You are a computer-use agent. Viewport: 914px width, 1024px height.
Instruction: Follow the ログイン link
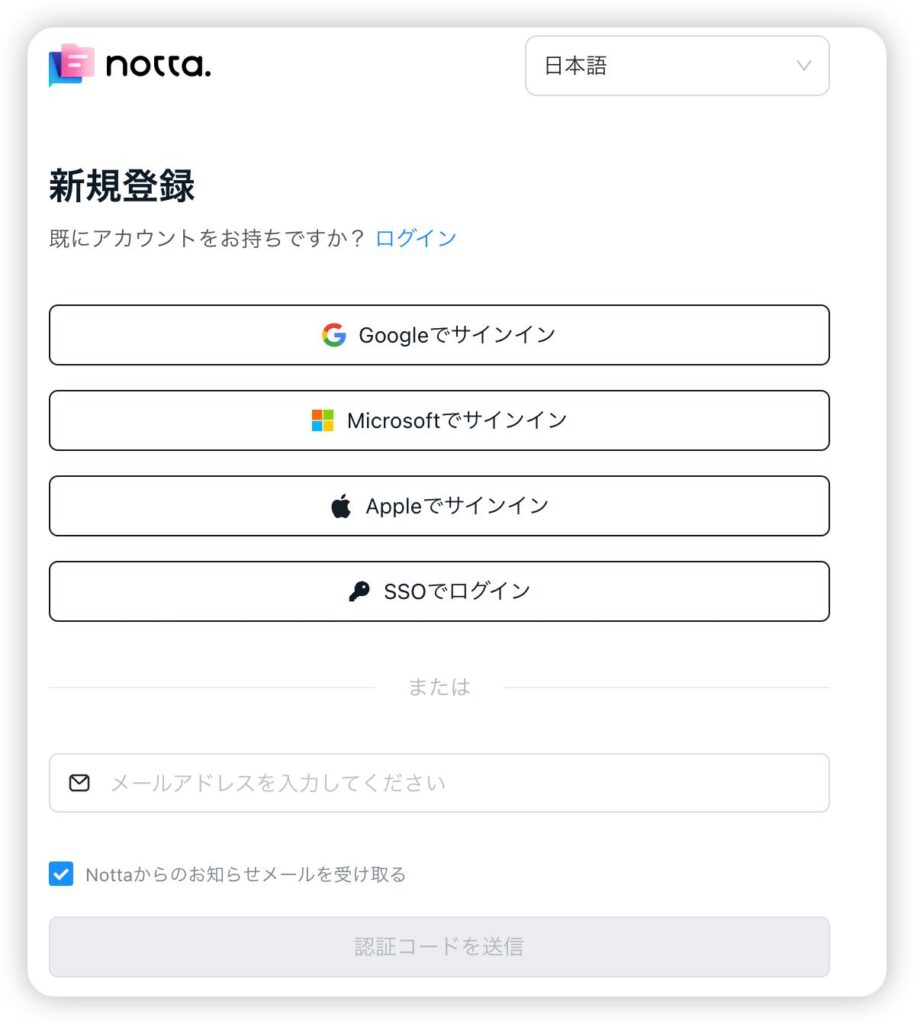[x=416, y=238]
